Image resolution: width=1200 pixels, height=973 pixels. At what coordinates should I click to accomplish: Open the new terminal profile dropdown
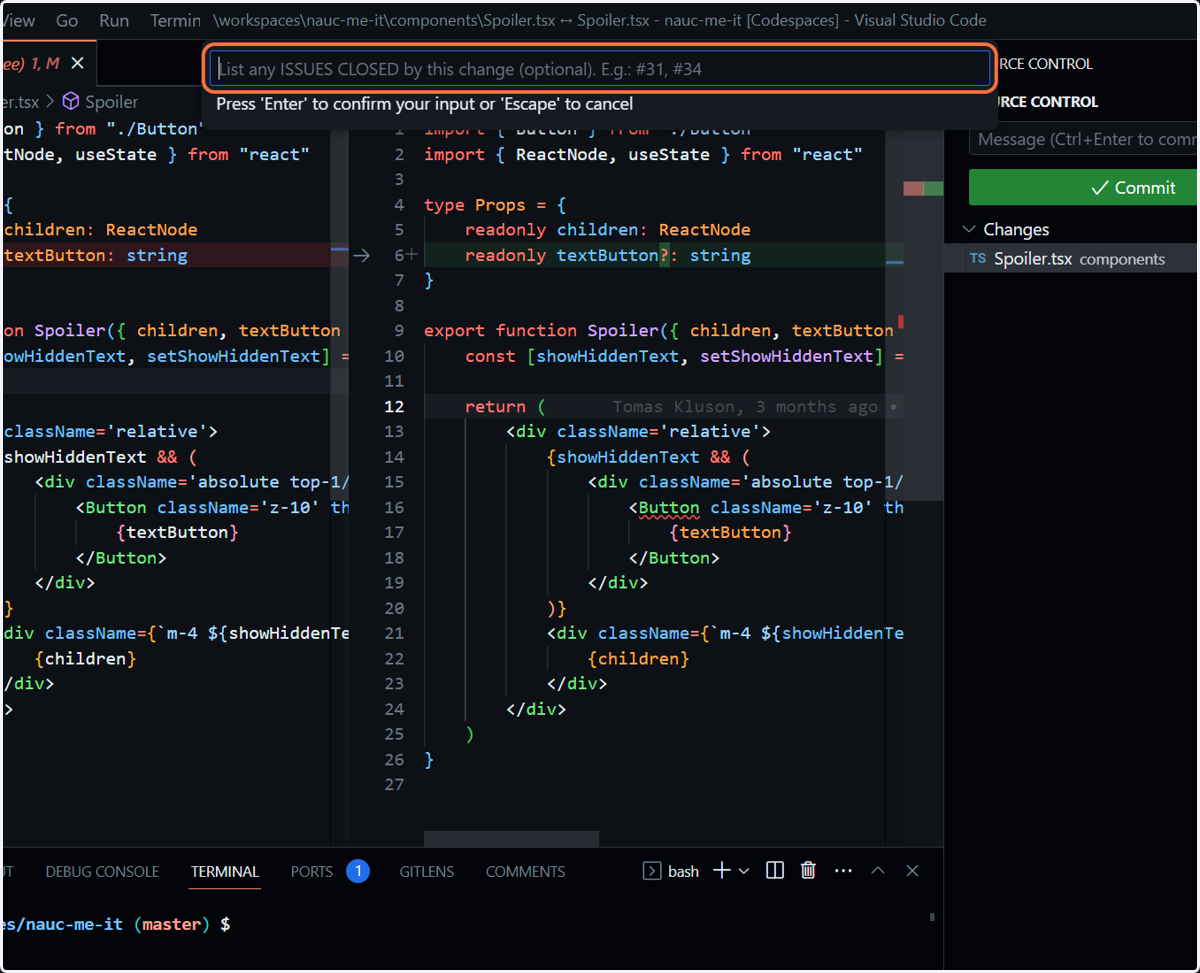tap(744, 871)
